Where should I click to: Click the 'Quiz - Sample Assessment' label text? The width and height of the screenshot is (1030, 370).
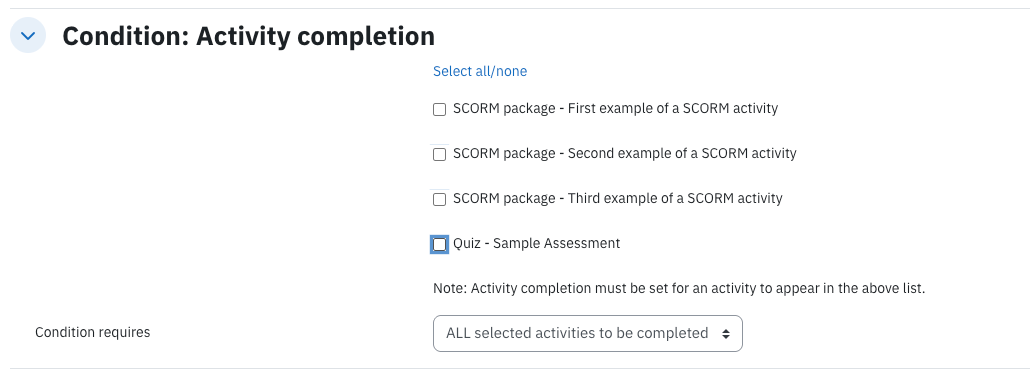pyautogui.click(x=537, y=243)
